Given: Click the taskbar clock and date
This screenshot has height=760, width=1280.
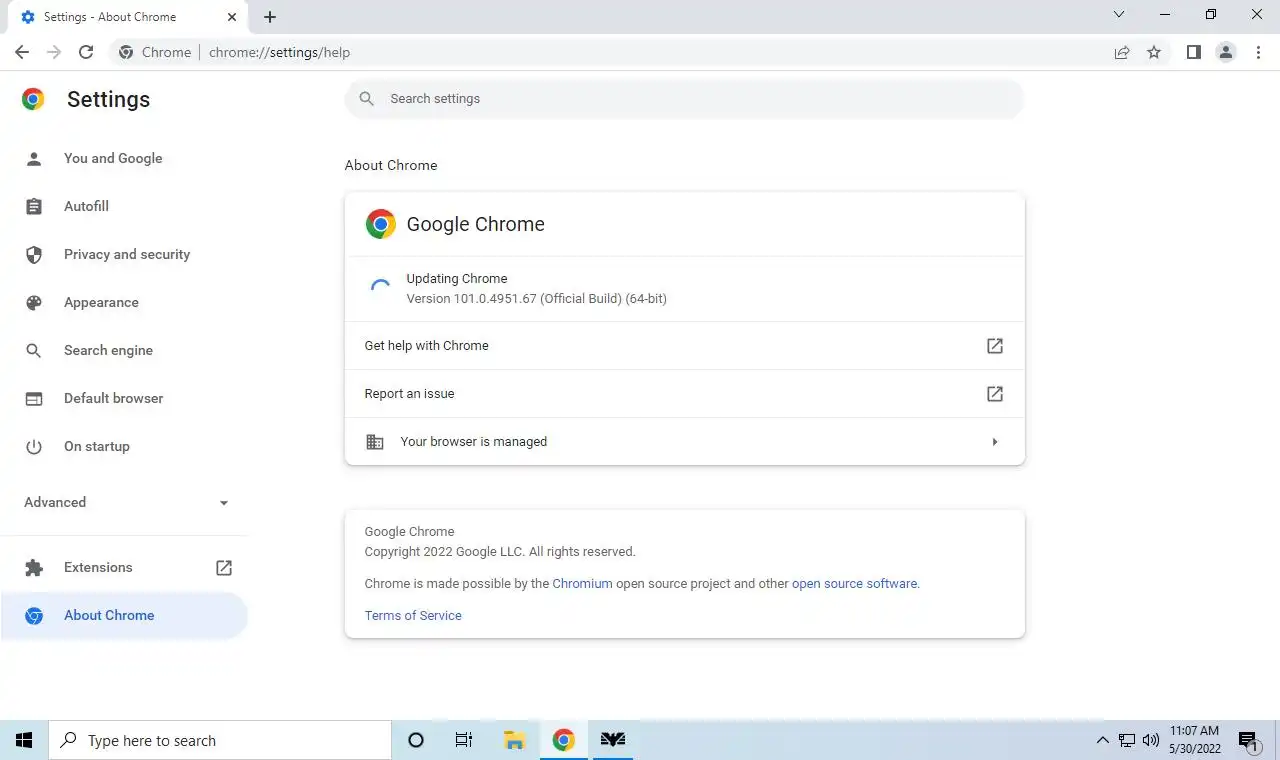Looking at the screenshot, I should click(x=1195, y=740).
